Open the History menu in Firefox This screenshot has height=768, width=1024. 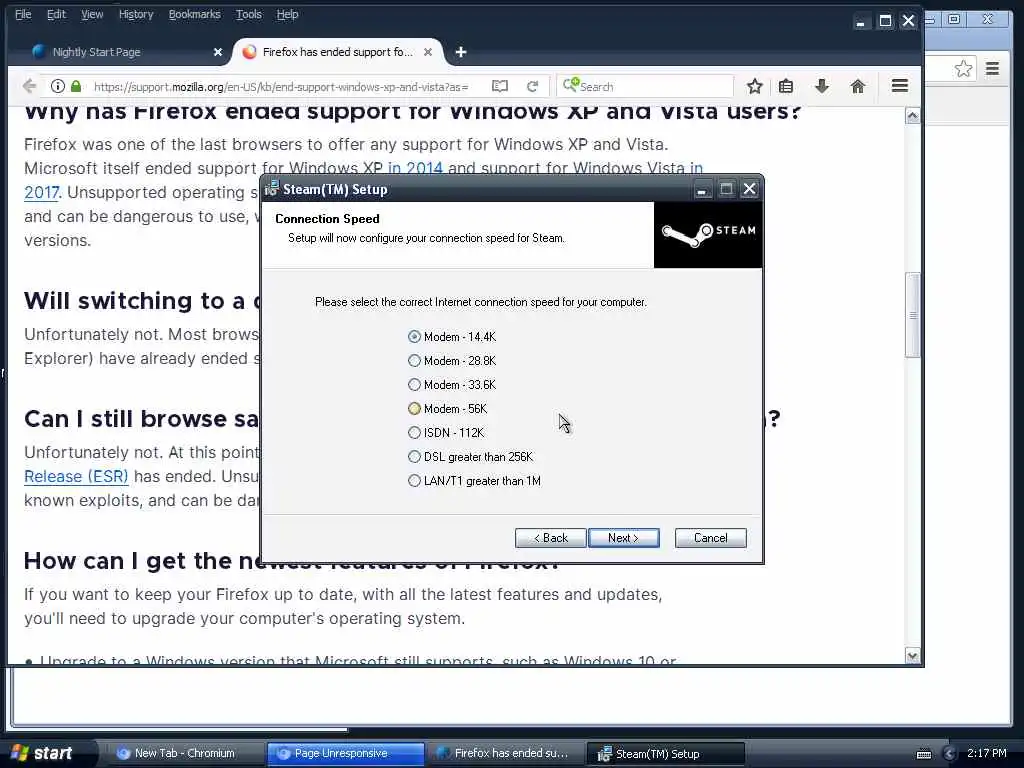click(136, 14)
